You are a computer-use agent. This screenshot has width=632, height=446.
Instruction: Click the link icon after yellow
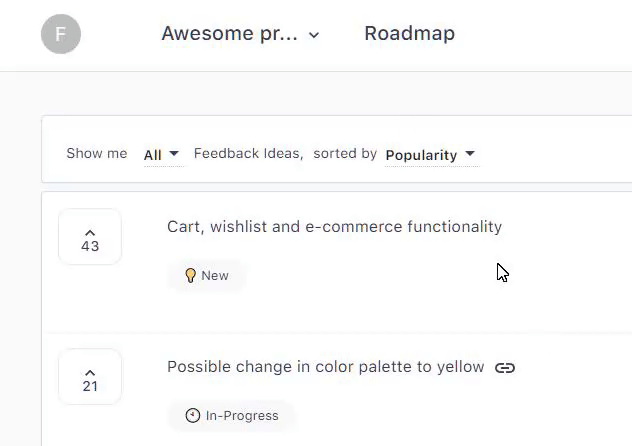(505, 368)
